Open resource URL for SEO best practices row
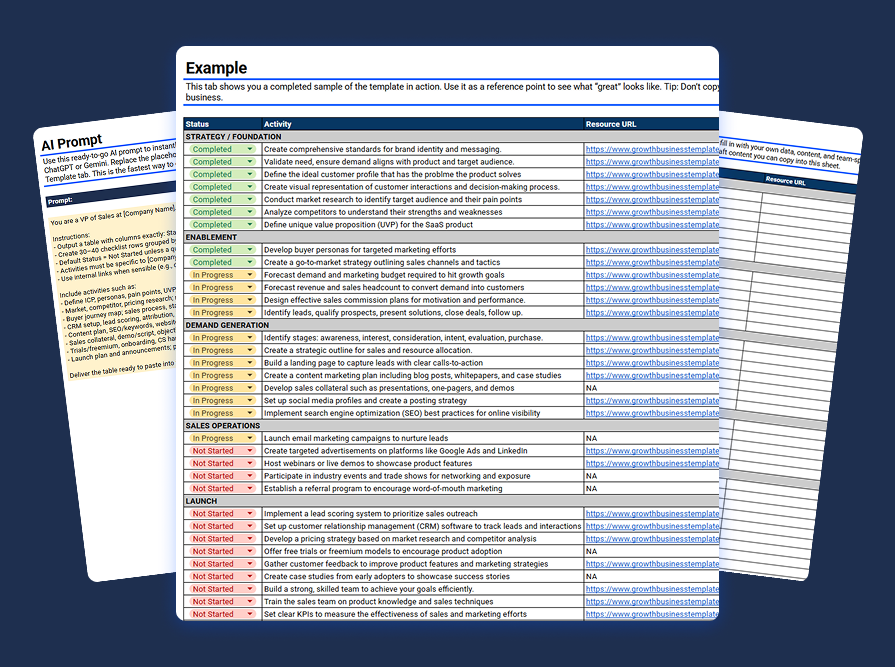The height and width of the screenshot is (667, 895). click(x=652, y=413)
